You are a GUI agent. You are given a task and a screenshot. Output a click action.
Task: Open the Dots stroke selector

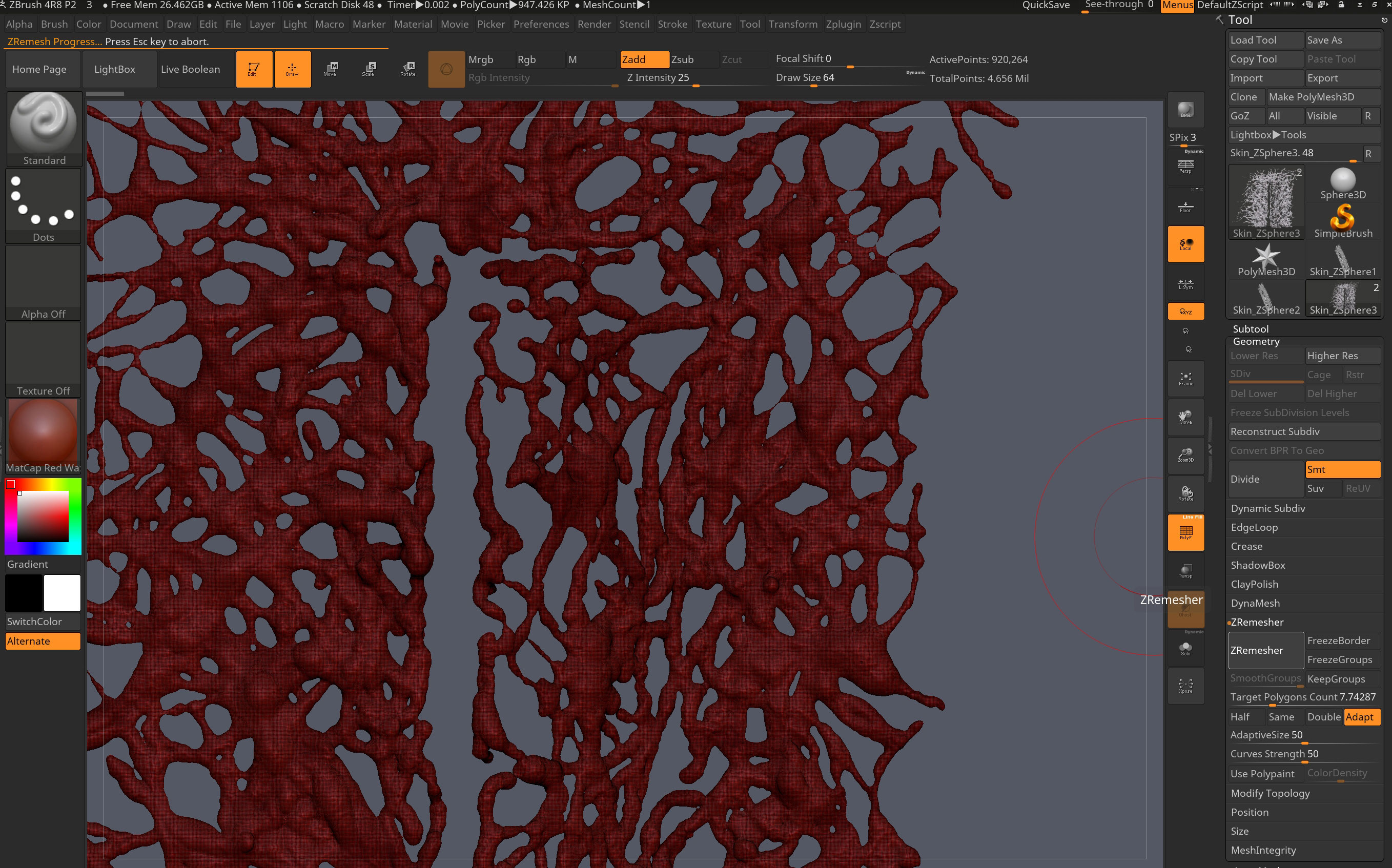click(44, 206)
